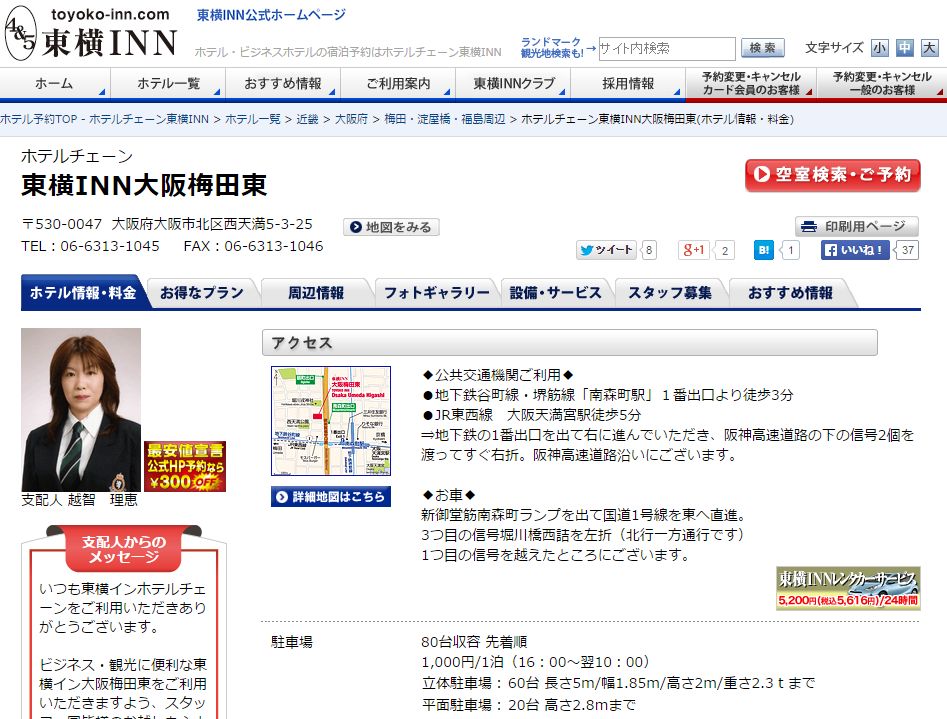This screenshot has height=719, width=947.
Task: Click the 最安値宣言 ¥300 OFF badge
Action: [185, 466]
